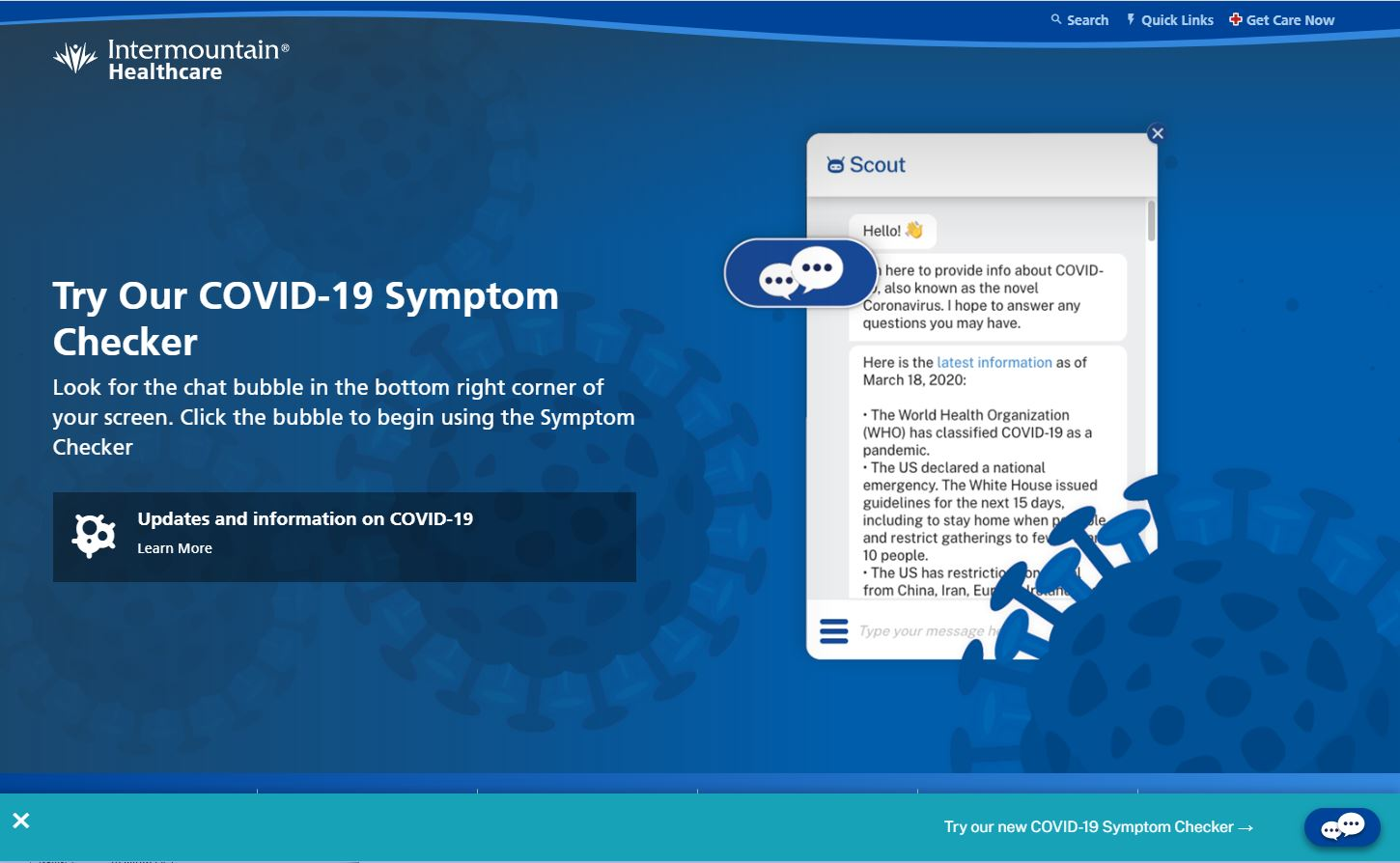Dismiss the bottom banner with X icon
This screenshot has height=863, width=1400.
click(x=21, y=821)
